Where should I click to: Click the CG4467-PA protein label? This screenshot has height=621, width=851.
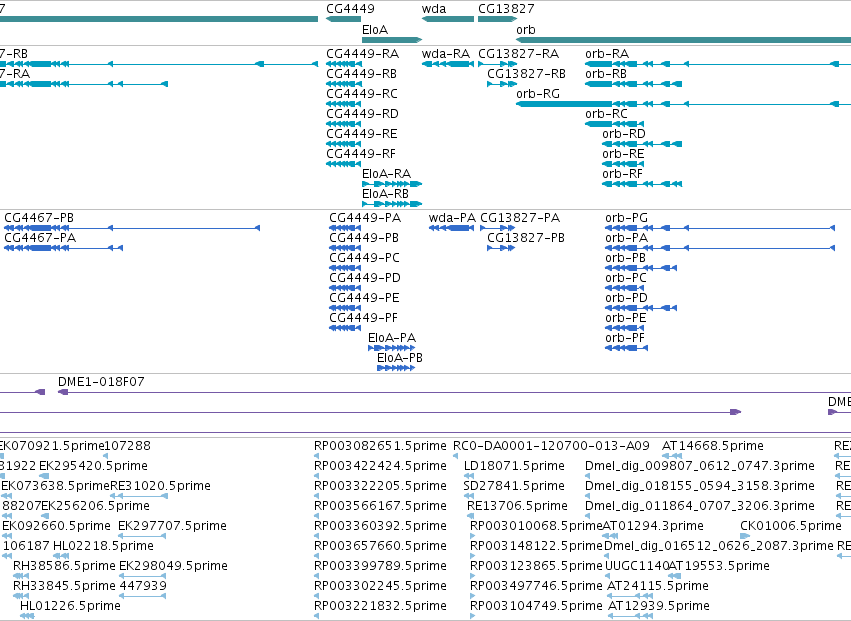(40, 238)
